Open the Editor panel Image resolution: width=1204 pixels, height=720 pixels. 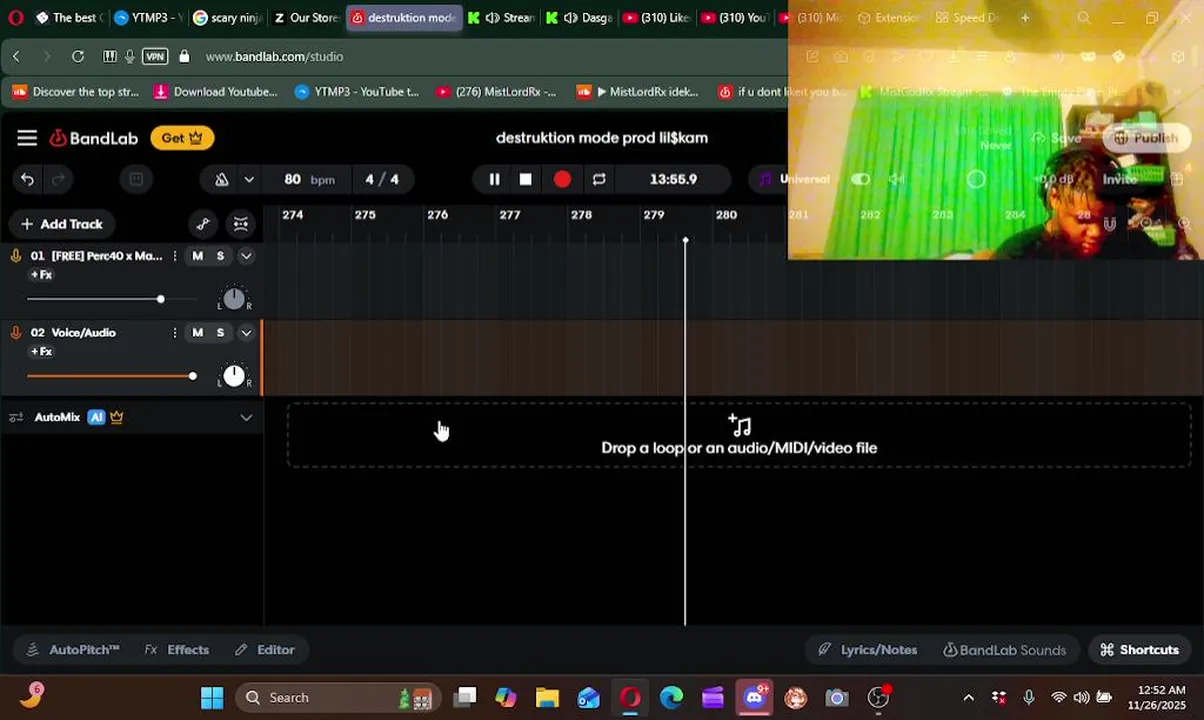pyautogui.click(x=264, y=650)
